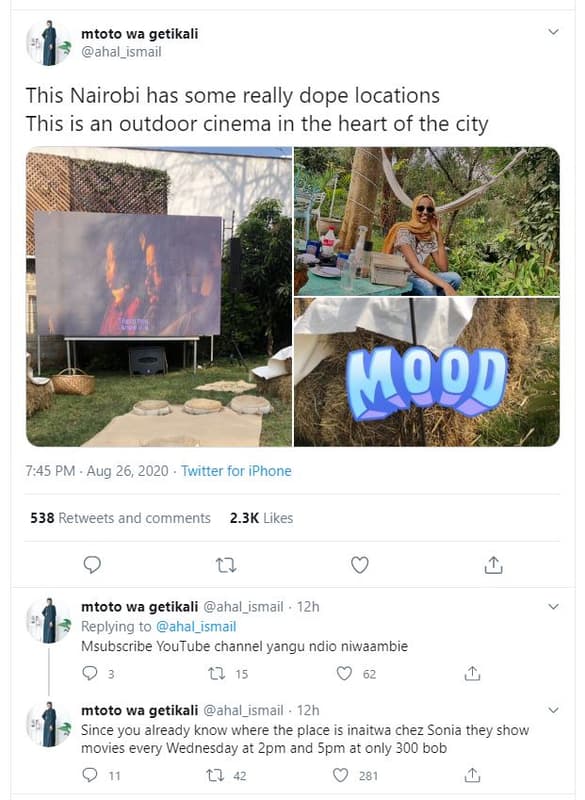View the 538 Retweets and comments list
This screenshot has width=585, height=800.
pyautogui.click(x=120, y=518)
